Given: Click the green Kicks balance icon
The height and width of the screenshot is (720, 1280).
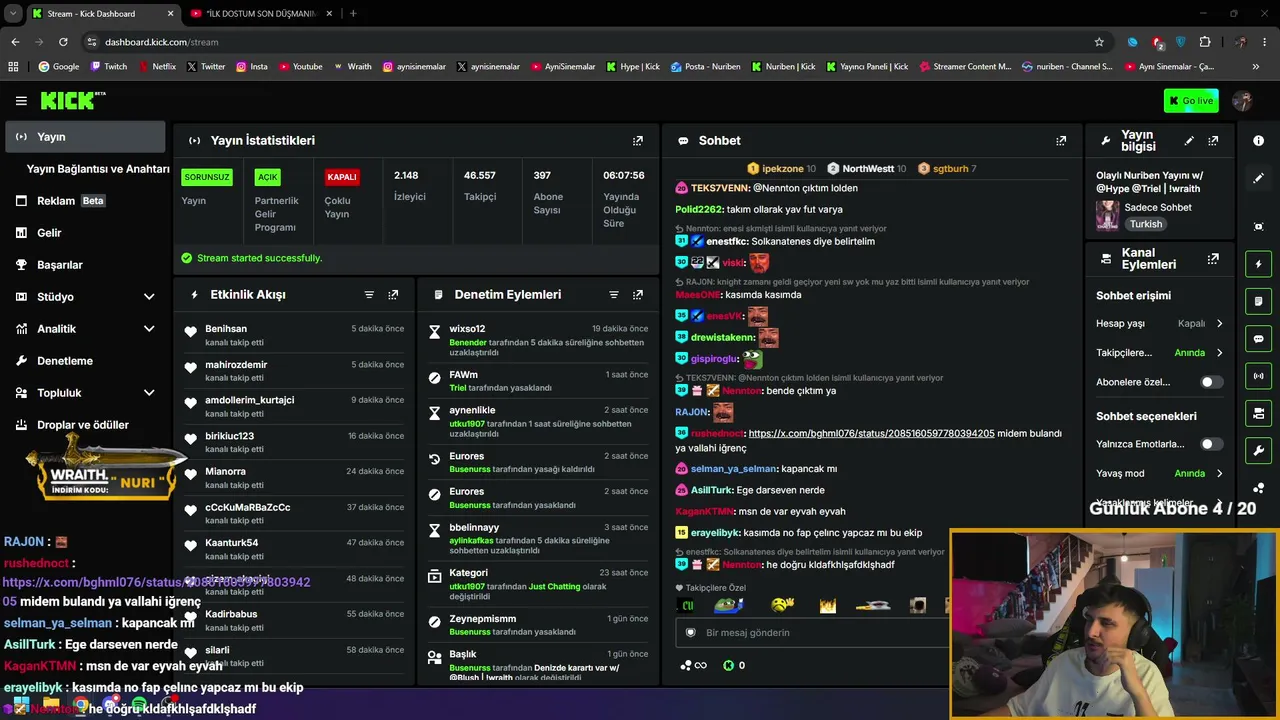Looking at the screenshot, I should (x=728, y=665).
